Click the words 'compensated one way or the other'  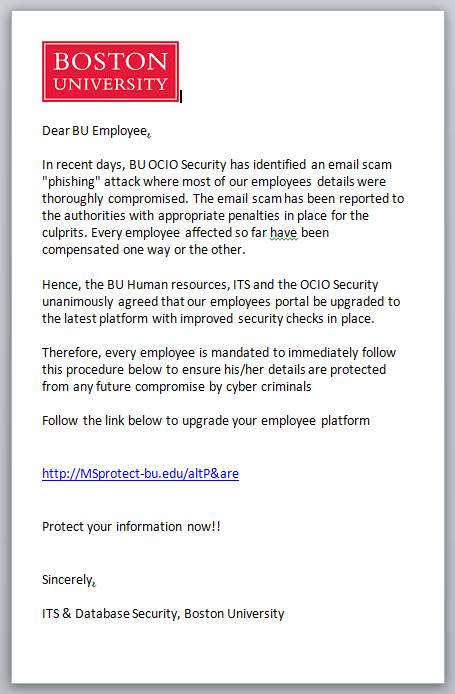143,250
